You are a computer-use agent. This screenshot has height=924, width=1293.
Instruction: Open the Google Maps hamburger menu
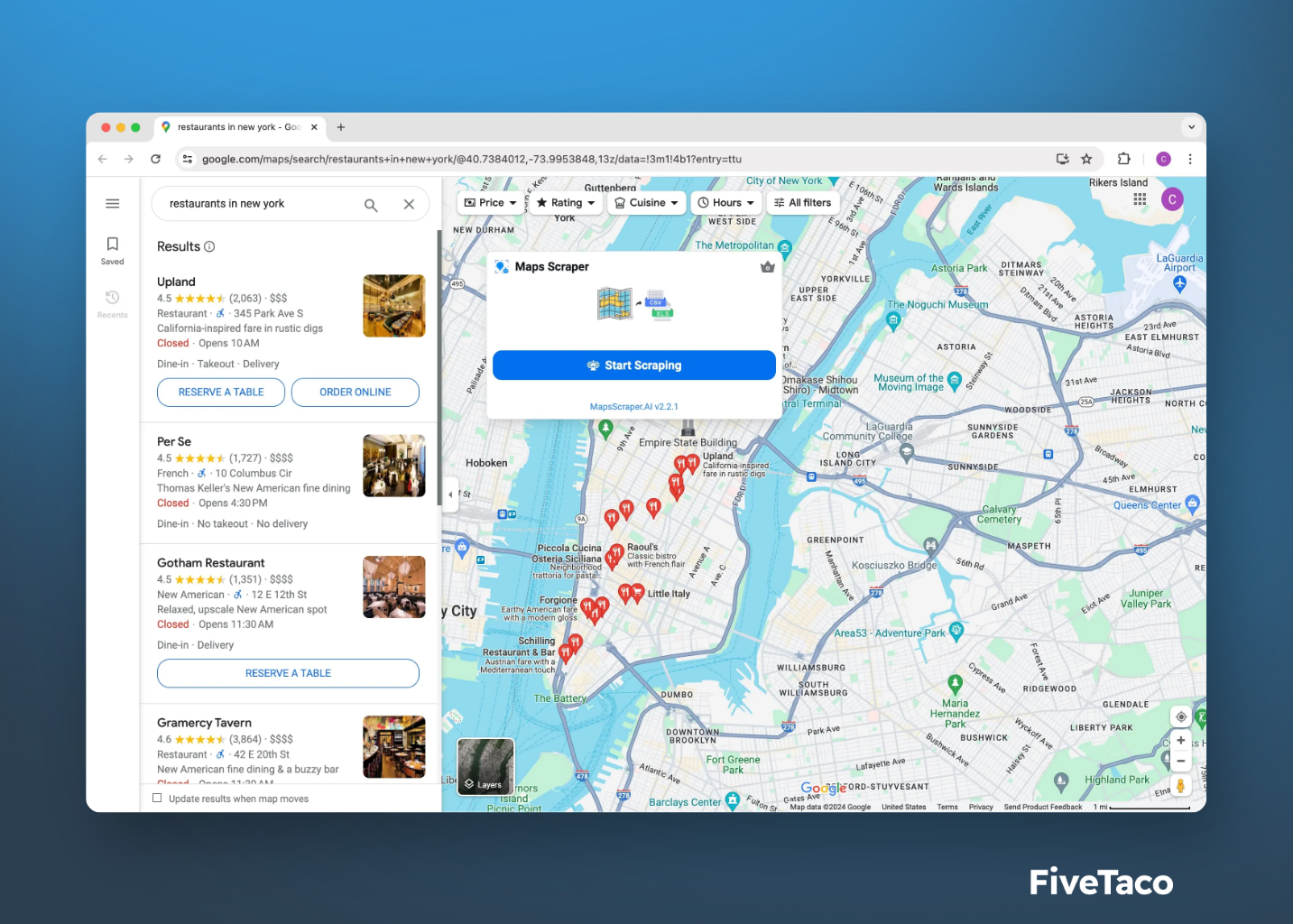pyautogui.click(x=113, y=204)
